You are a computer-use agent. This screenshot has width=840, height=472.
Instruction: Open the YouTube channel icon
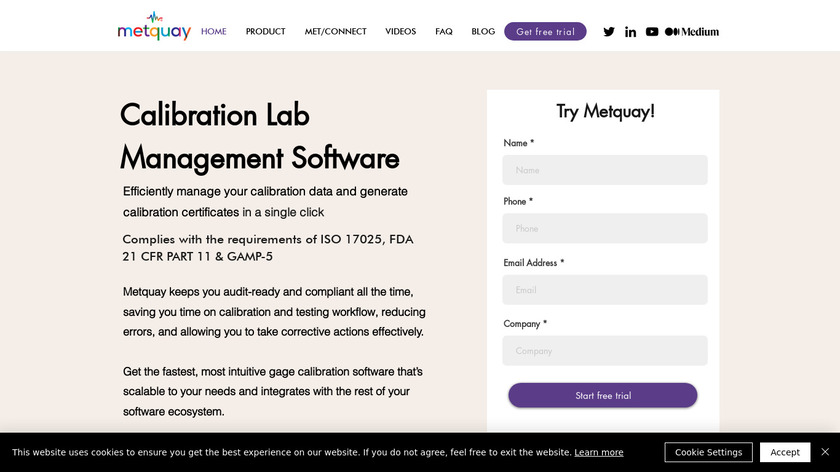tap(651, 32)
